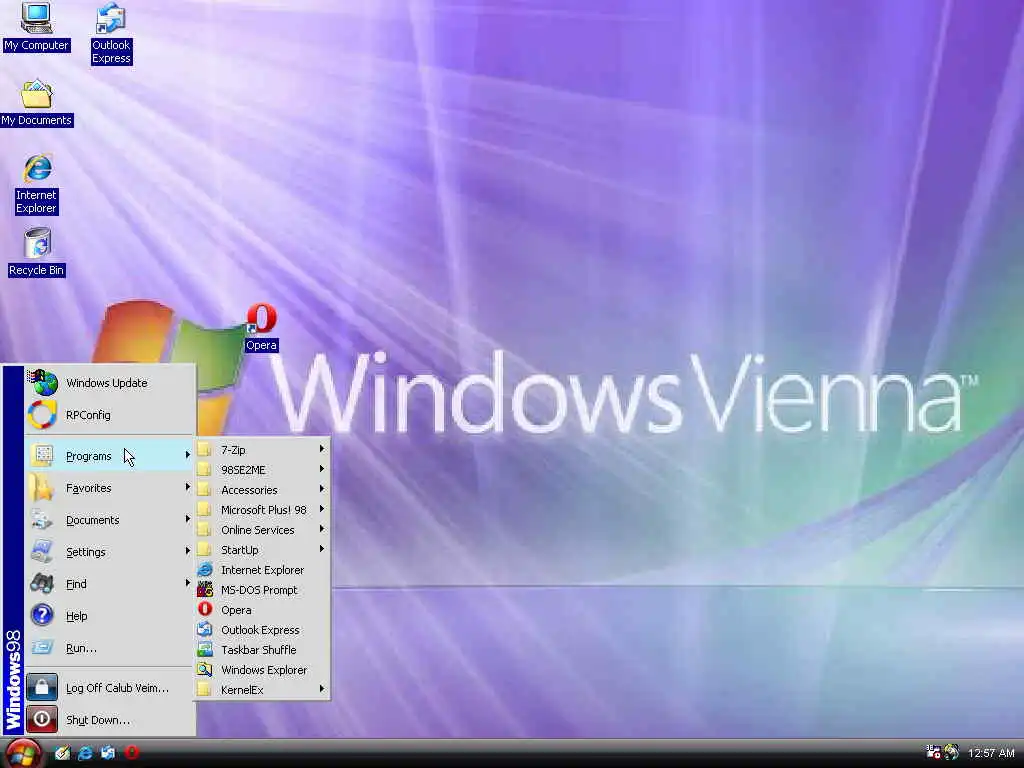Expand the Accessories folder in Programs menu
This screenshot has width=1024, height=768.
(262, 490)
